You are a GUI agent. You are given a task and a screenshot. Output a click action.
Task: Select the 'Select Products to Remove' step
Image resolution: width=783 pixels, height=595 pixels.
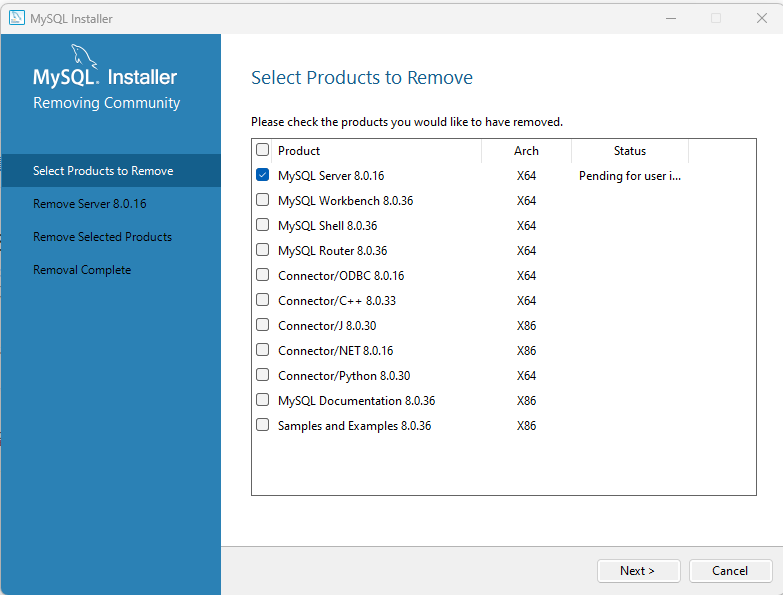click(x=111, y=171)
